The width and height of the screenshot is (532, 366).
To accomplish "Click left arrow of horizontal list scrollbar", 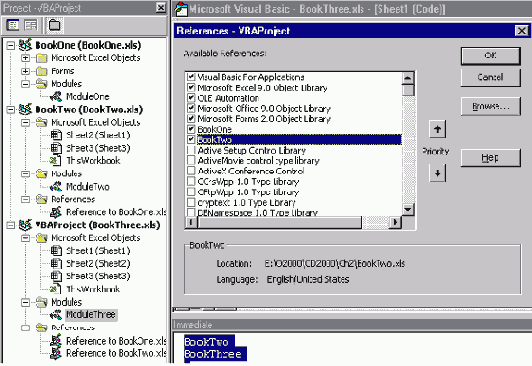I will [191, 222].
